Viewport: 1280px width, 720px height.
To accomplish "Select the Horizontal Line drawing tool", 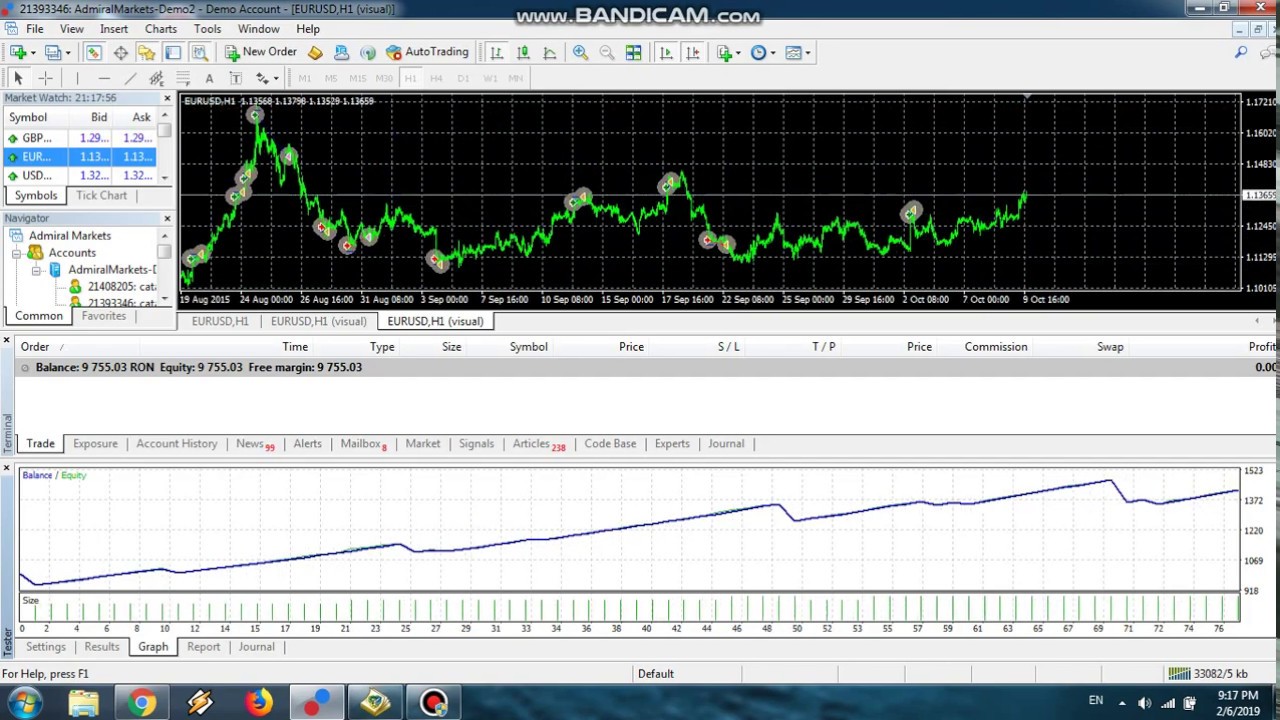I will [104, 78].
